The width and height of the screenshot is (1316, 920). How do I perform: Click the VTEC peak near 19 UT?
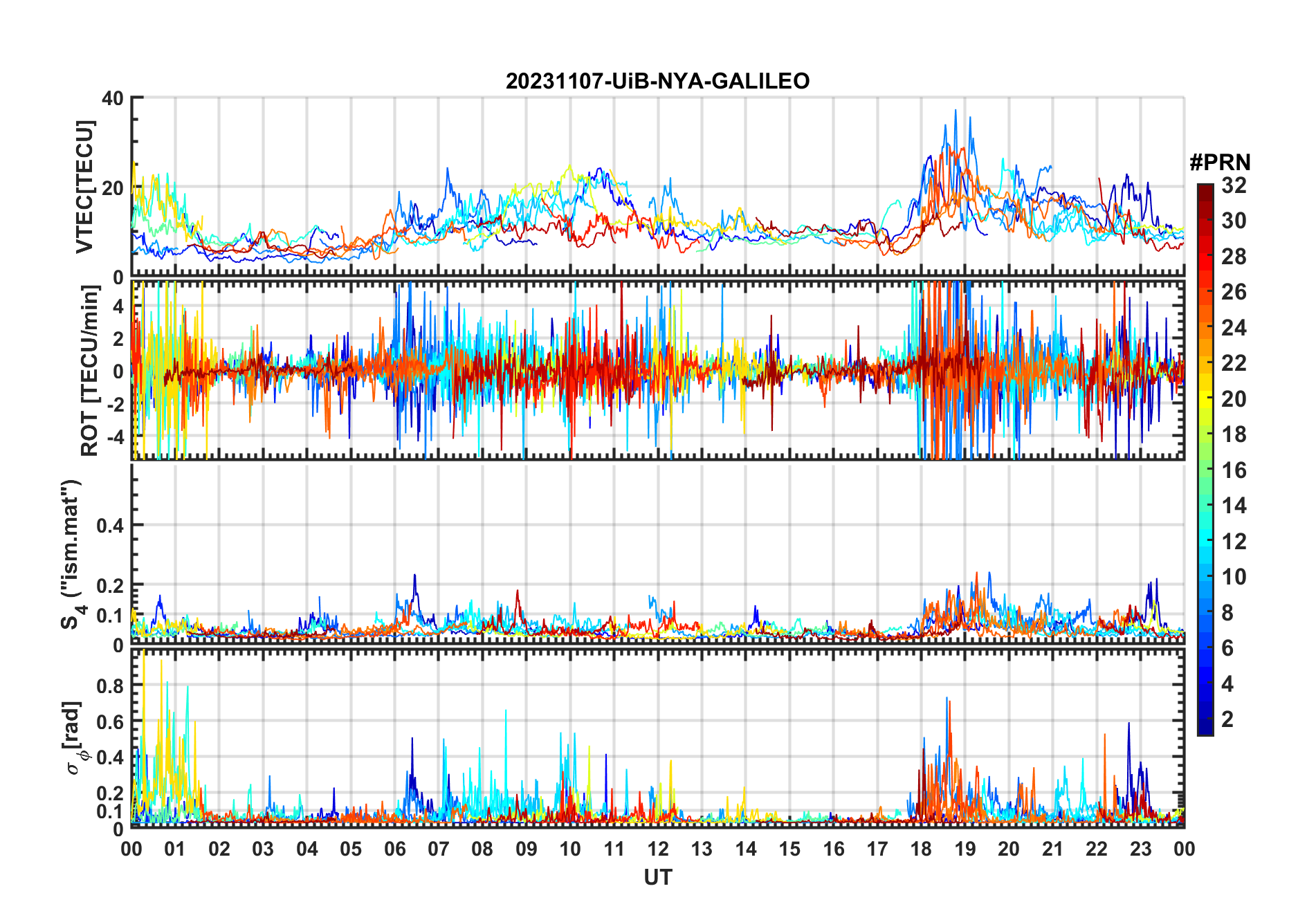coord(956,111)
